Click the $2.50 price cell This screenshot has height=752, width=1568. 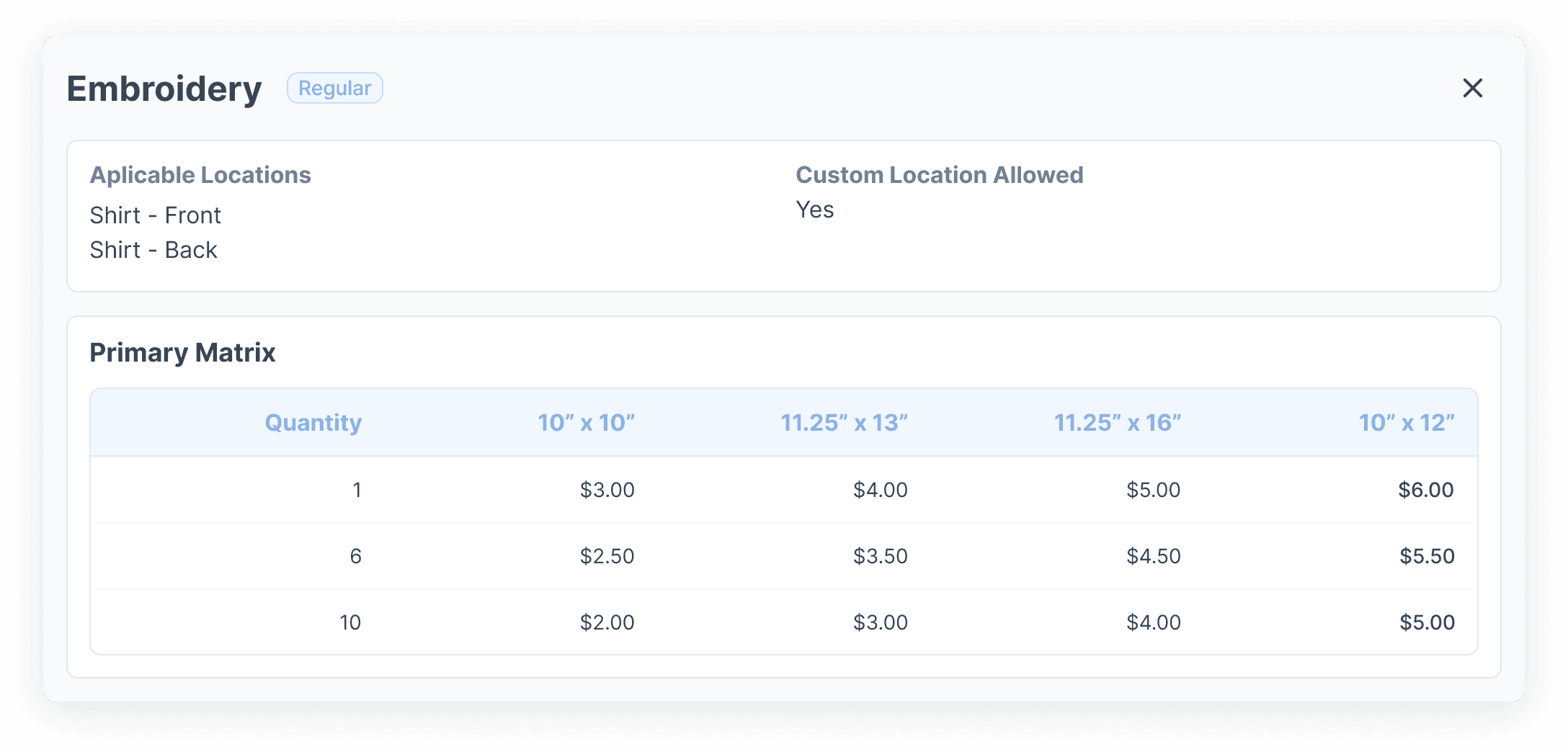tap(607, 556)
